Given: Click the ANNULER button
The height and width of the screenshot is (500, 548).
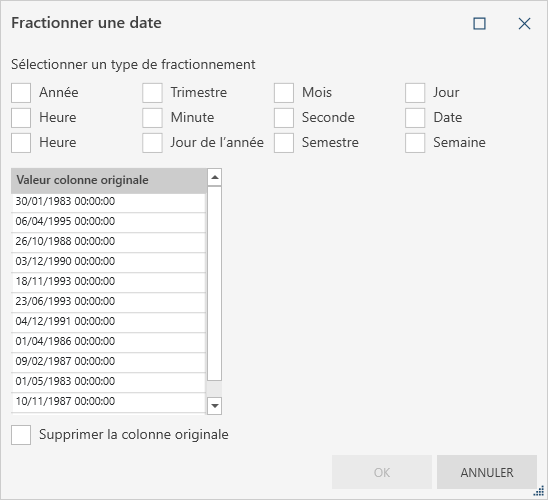Looking at the screenshot, I should (x=486, y=472).
